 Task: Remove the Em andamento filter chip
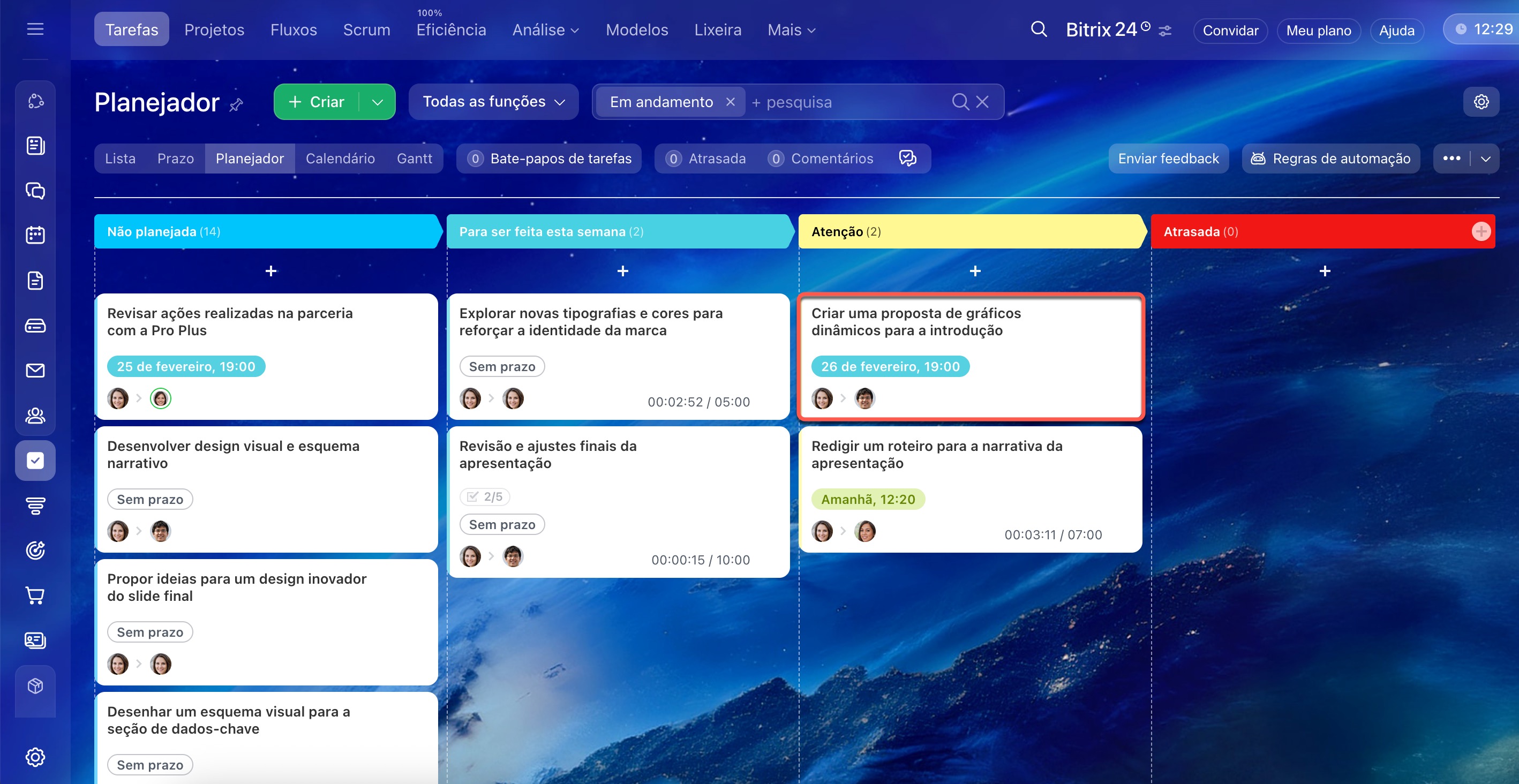tap(731, 102)
